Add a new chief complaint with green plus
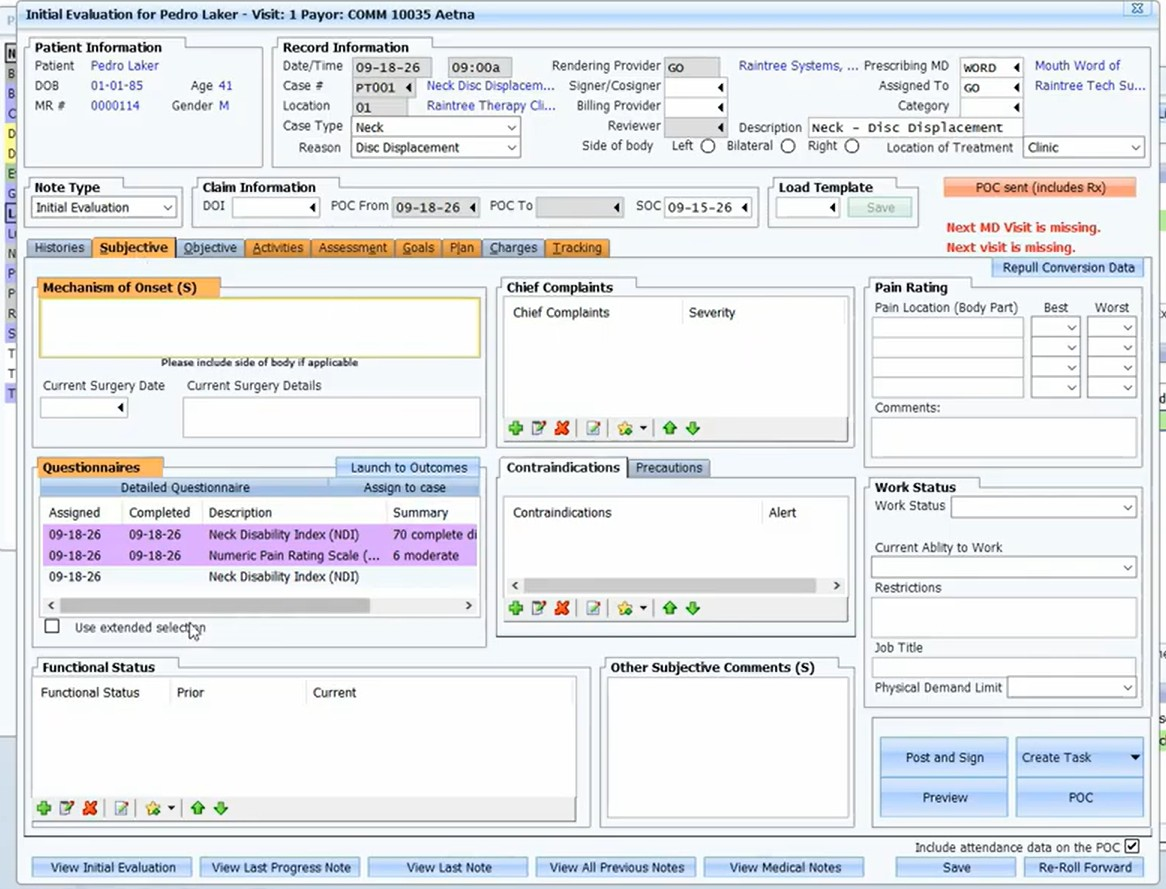 click(515, 429)
